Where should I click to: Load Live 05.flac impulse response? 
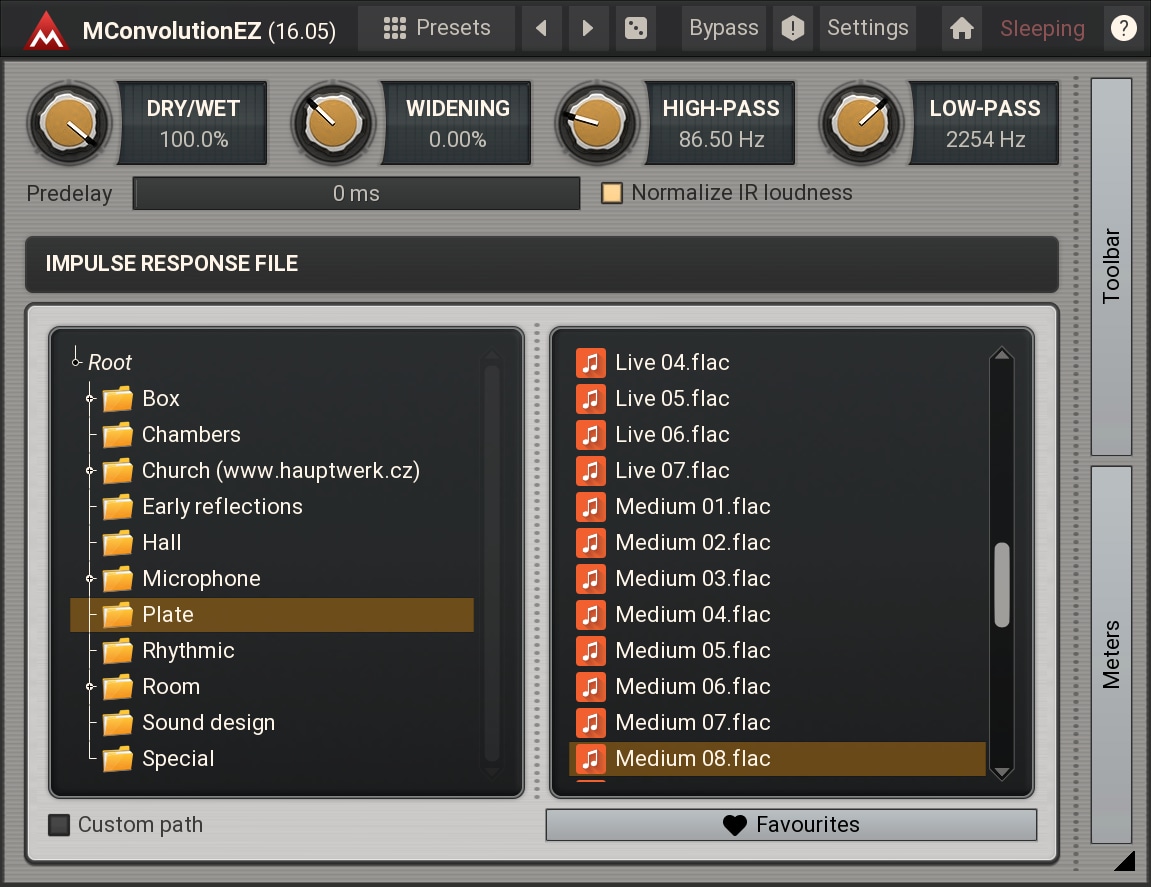[x=777, y=399]
